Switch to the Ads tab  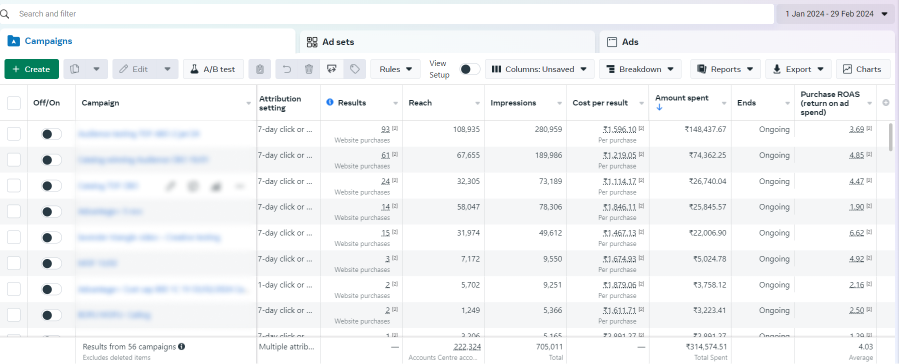coord(747,42)
